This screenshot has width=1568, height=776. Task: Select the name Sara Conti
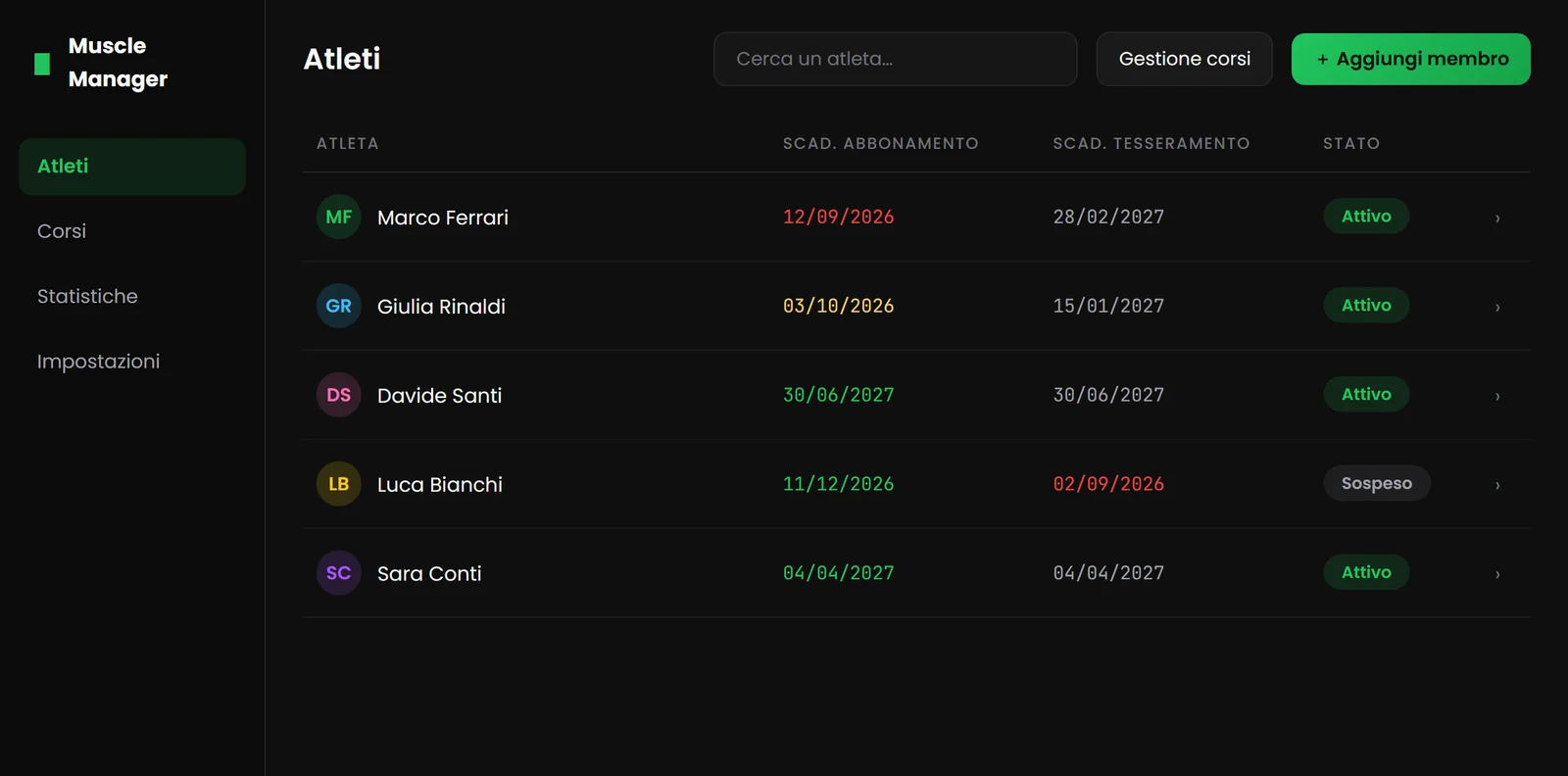coord(429,574)
